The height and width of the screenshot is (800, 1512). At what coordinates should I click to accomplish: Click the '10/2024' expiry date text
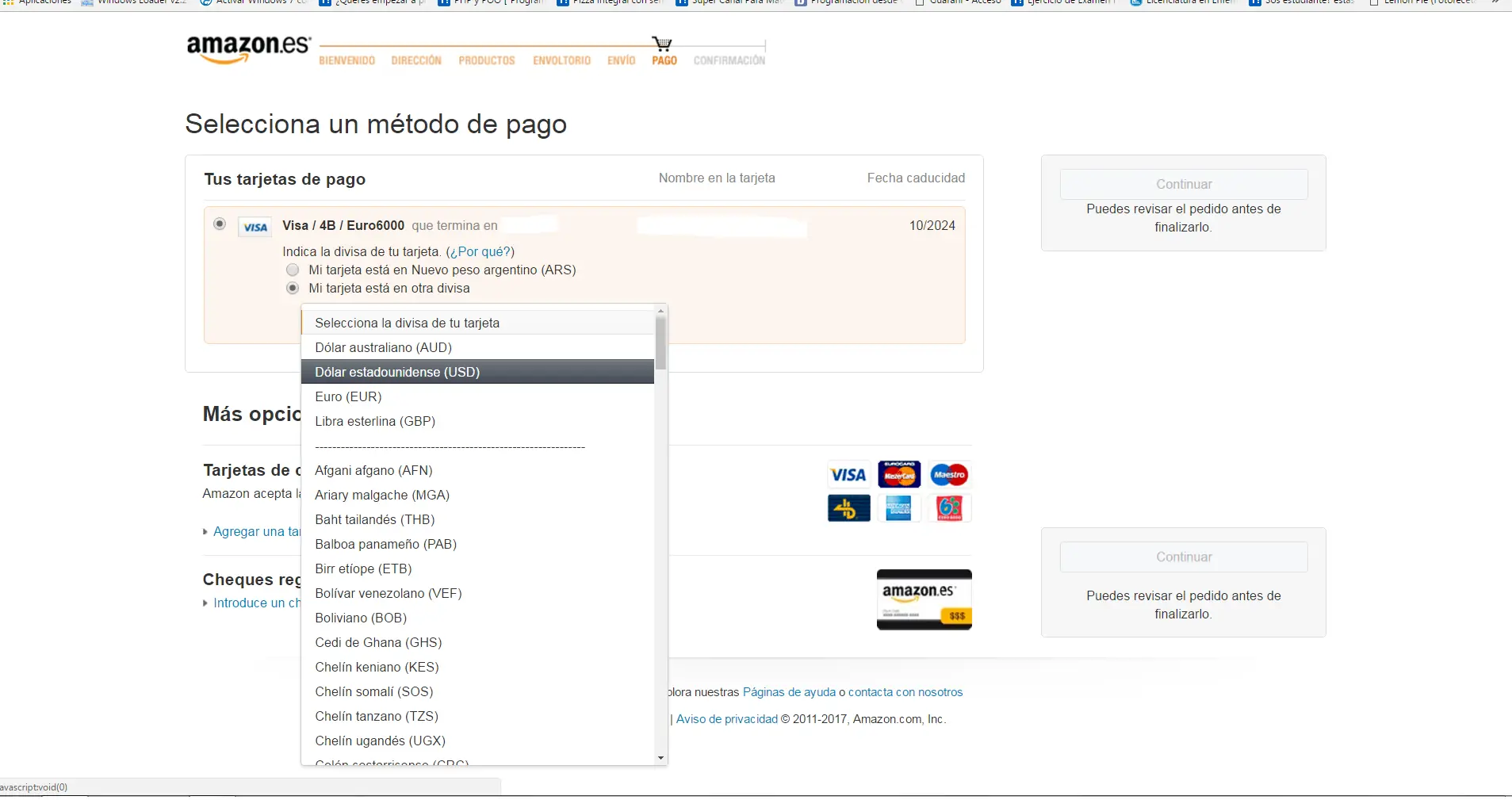[x=932, y=225]
